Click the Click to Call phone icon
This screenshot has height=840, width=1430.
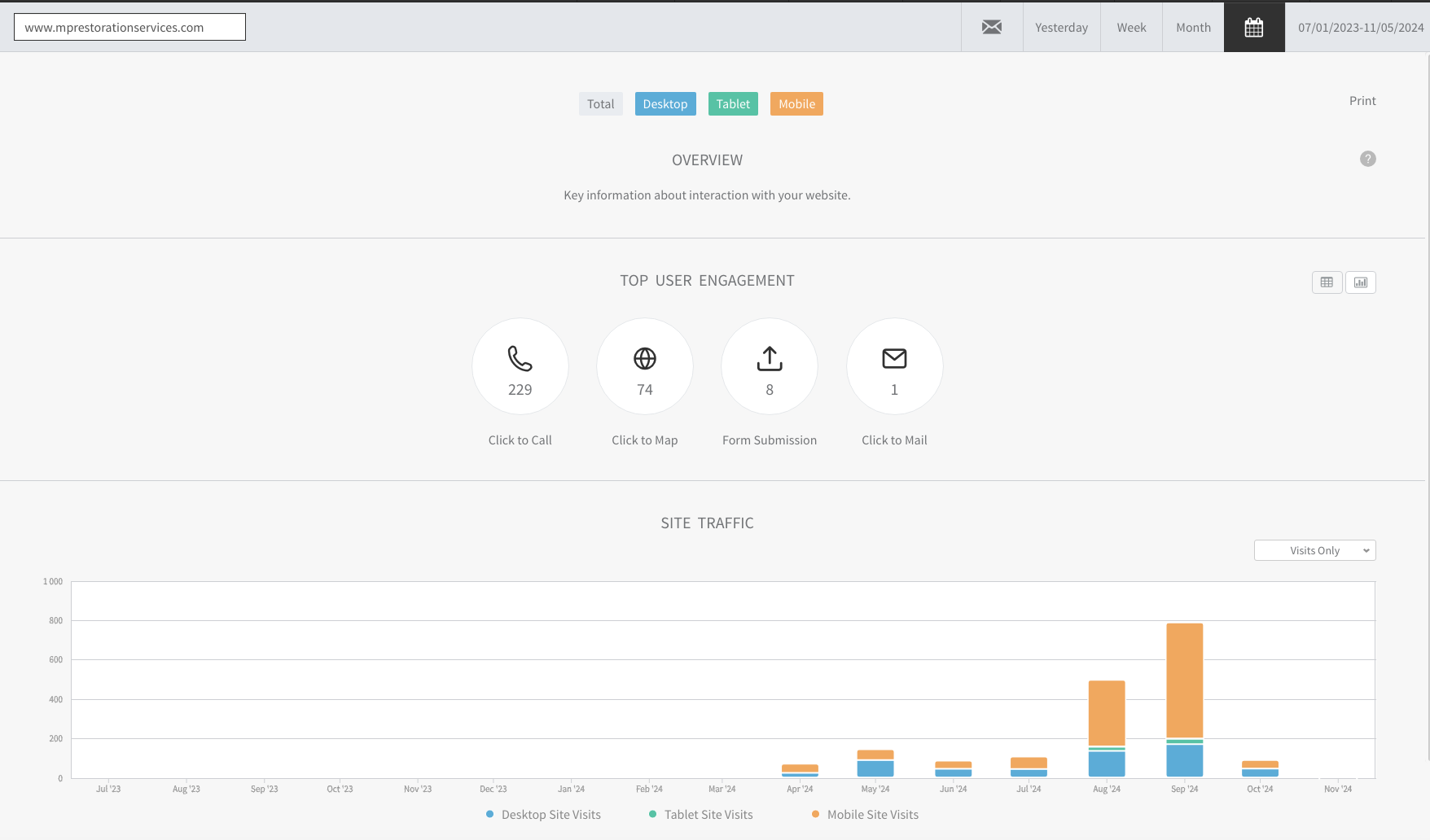tap(520, 358)
